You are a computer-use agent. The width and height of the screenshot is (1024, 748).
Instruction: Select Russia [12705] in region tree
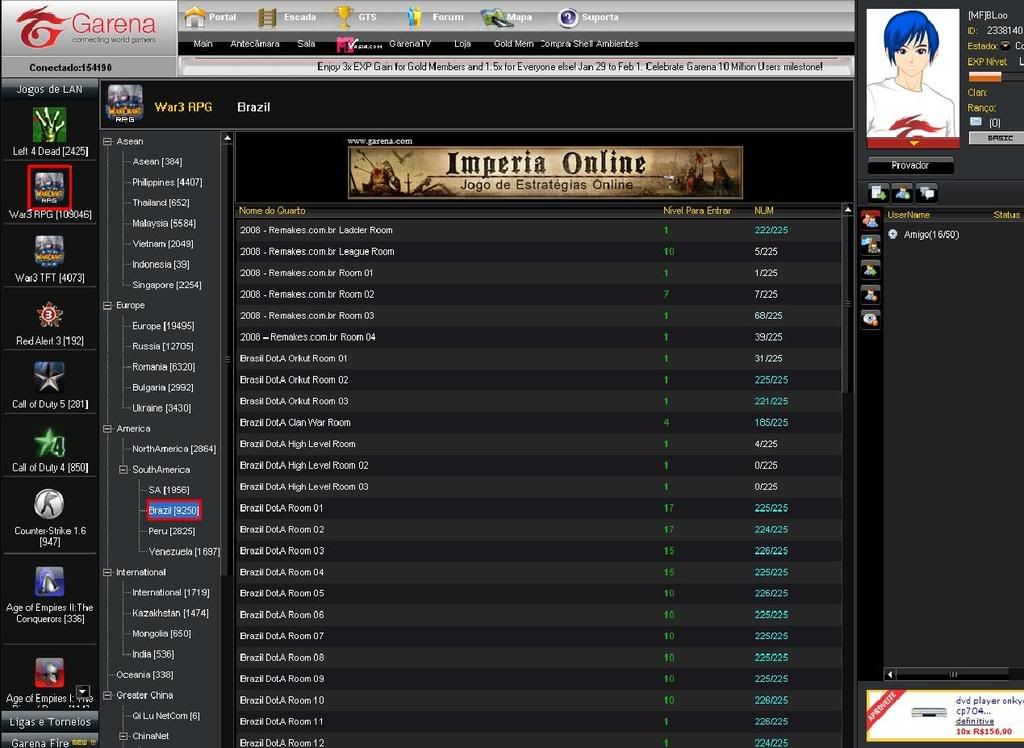(162, 346)
